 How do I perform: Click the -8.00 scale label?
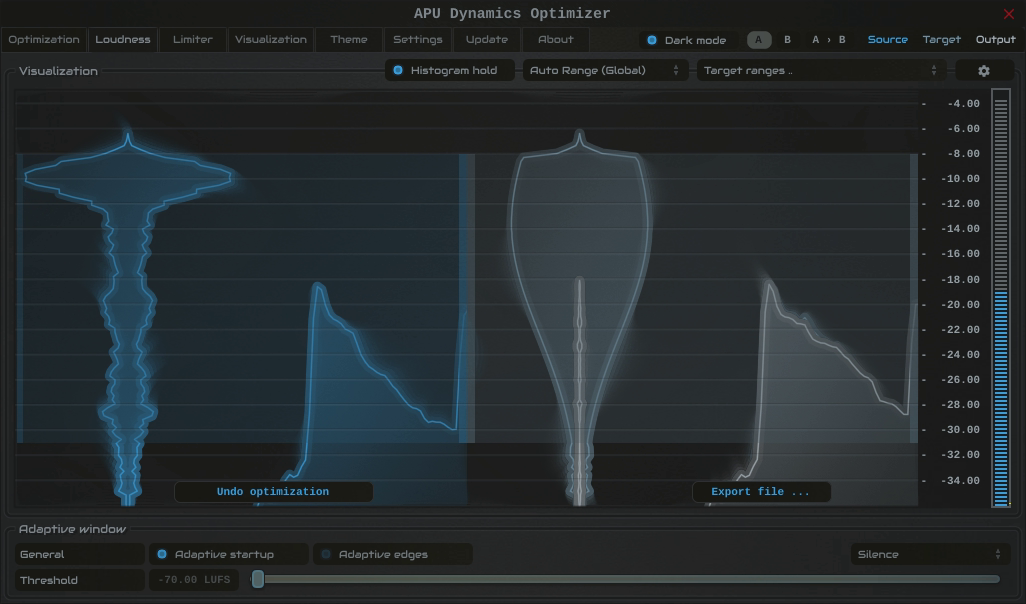pos(963,154)
